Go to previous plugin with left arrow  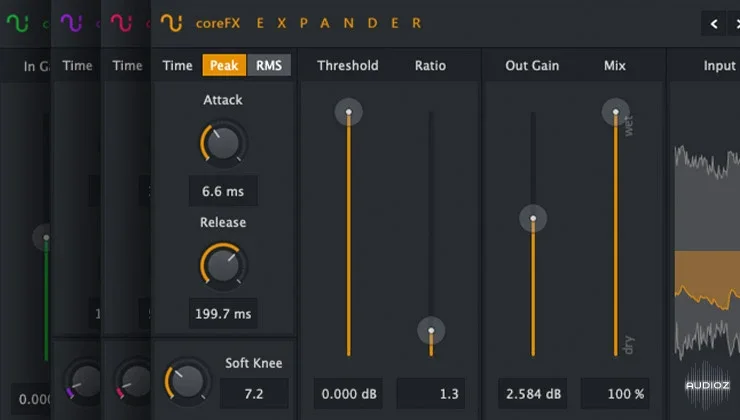coord(714,24)
